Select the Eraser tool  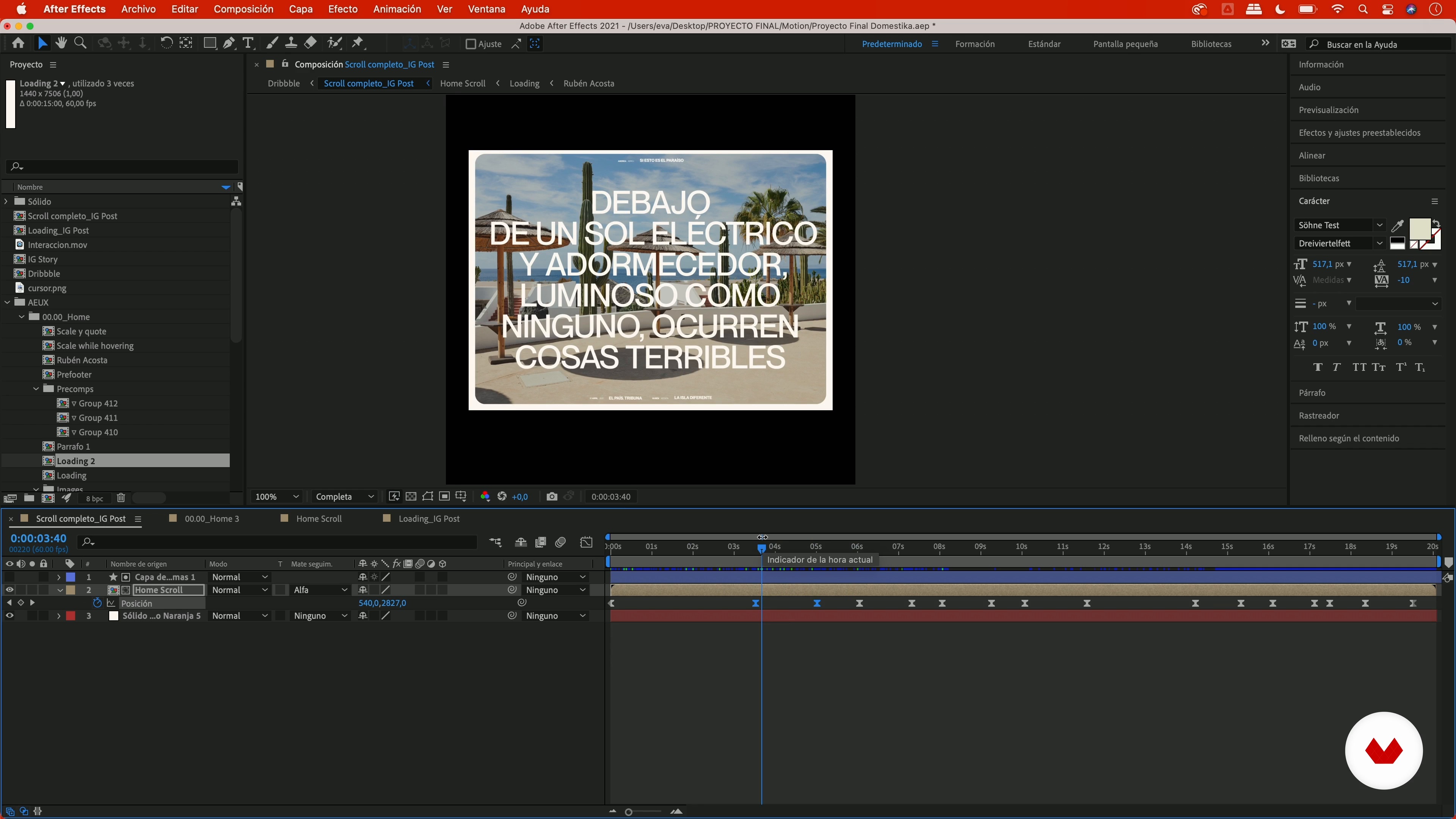pos(310,43)
